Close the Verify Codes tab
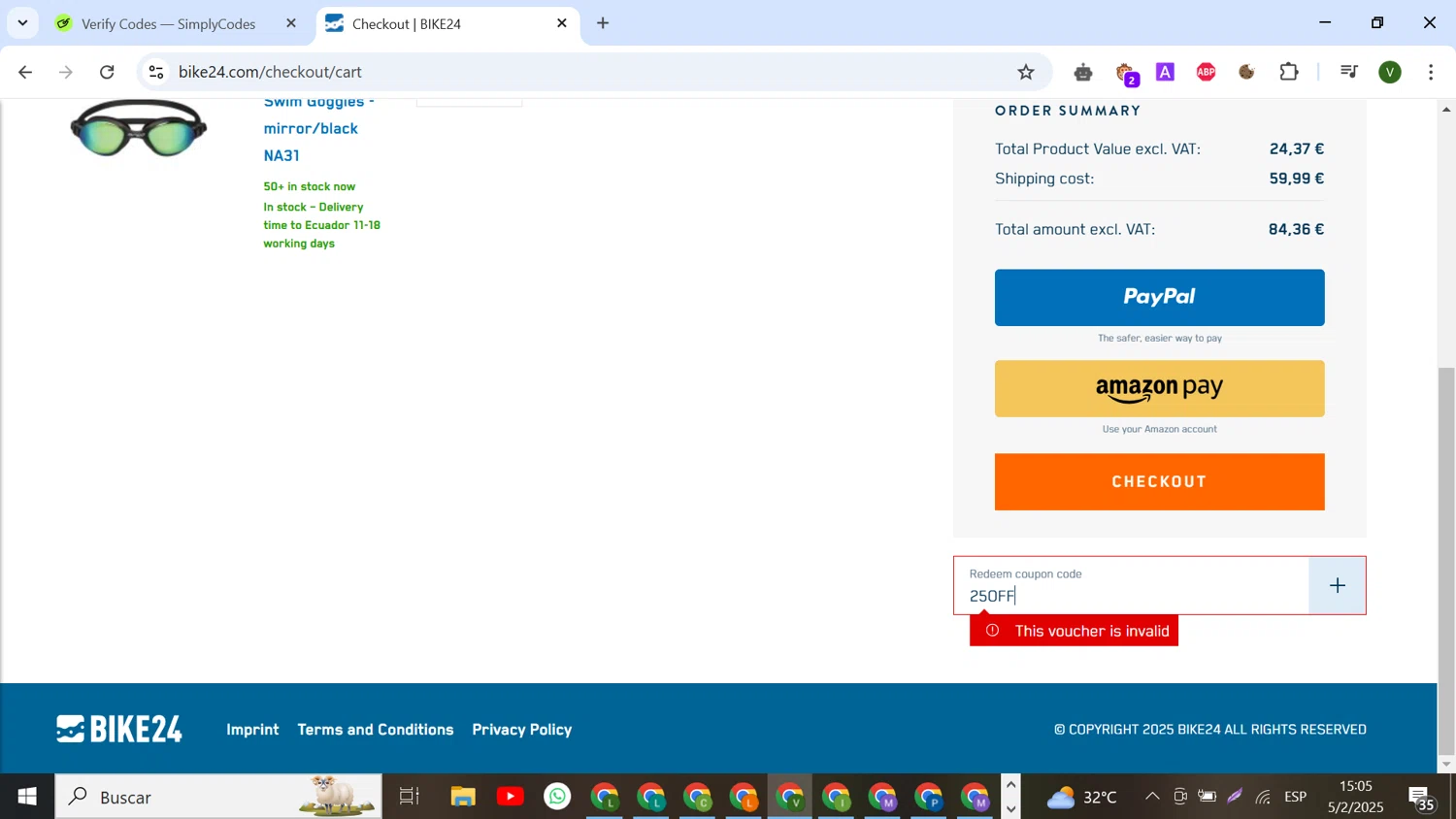This screenshot has height=819, width=1456. pos(290,23)
